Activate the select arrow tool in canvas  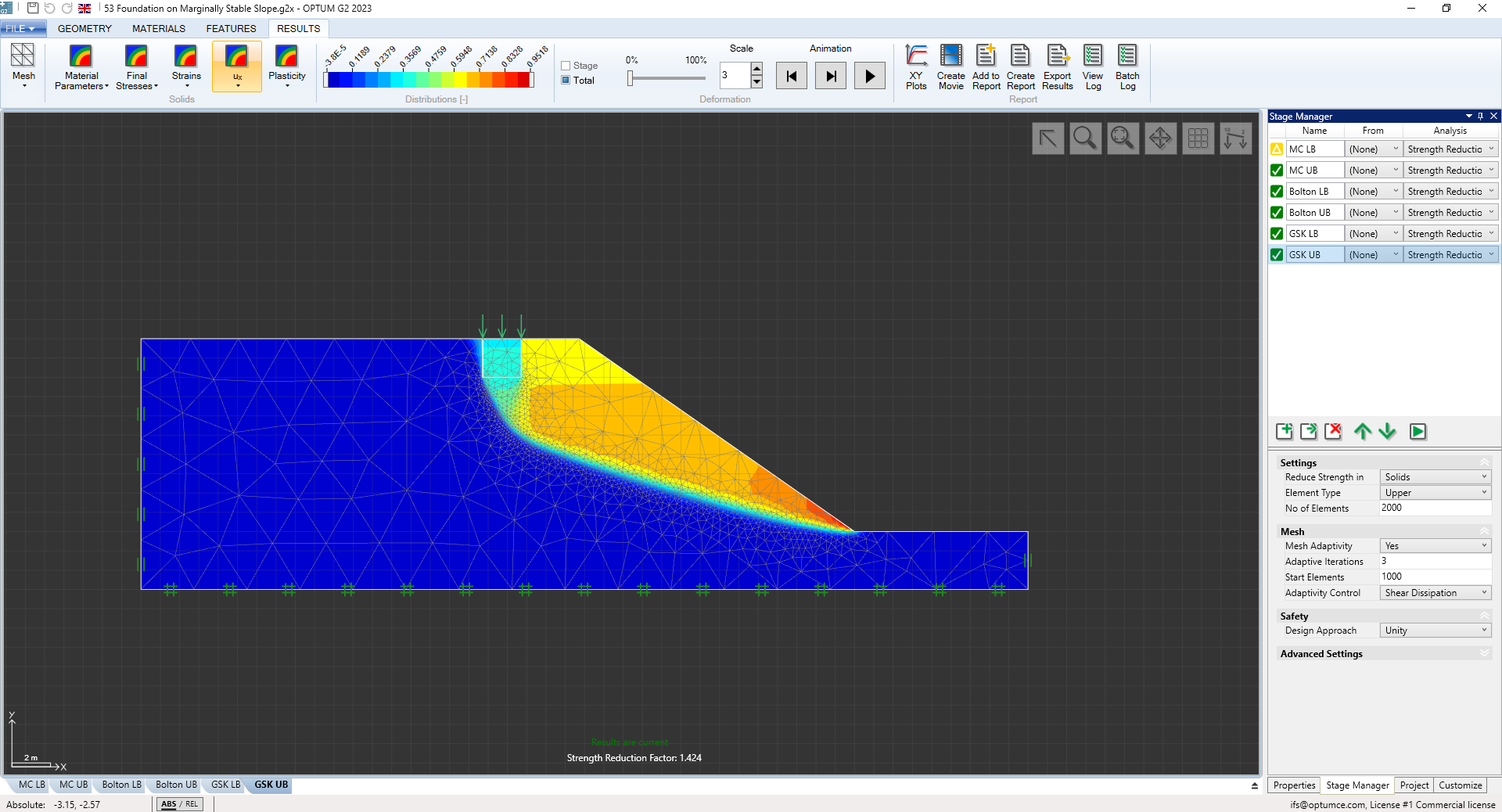(x=1048, y=138)
